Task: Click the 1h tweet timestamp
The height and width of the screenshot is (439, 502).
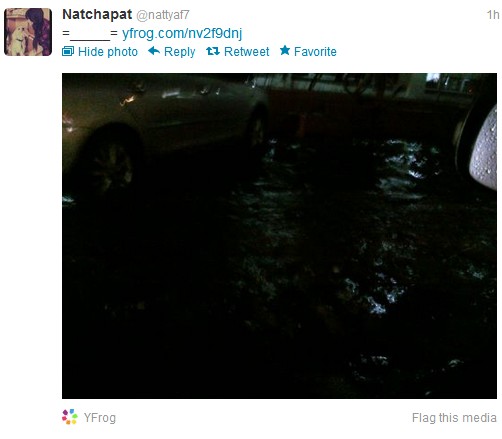Action: pyautogui.click(x=493, y=15)
